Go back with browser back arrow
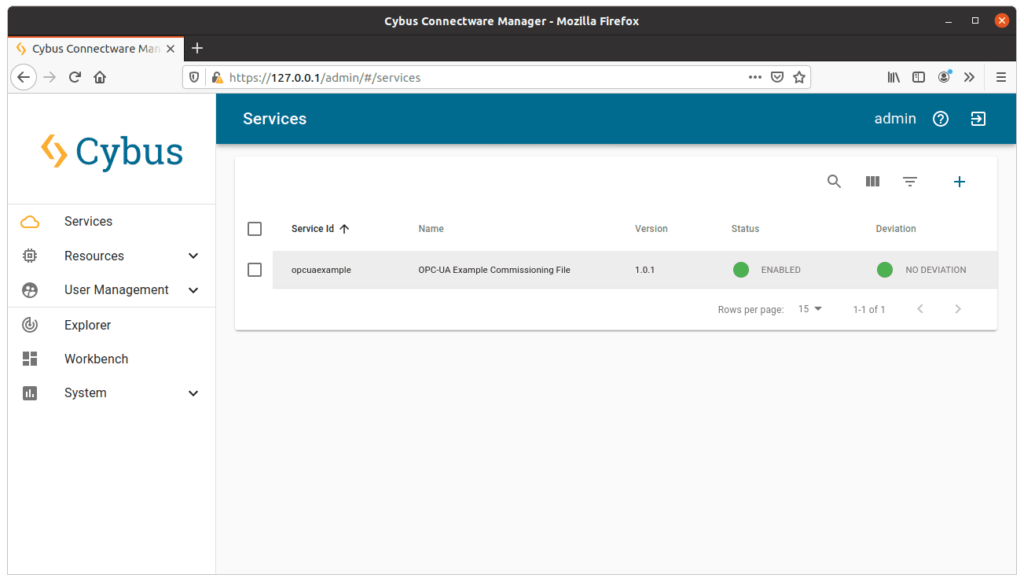 [x=24, y=77]
